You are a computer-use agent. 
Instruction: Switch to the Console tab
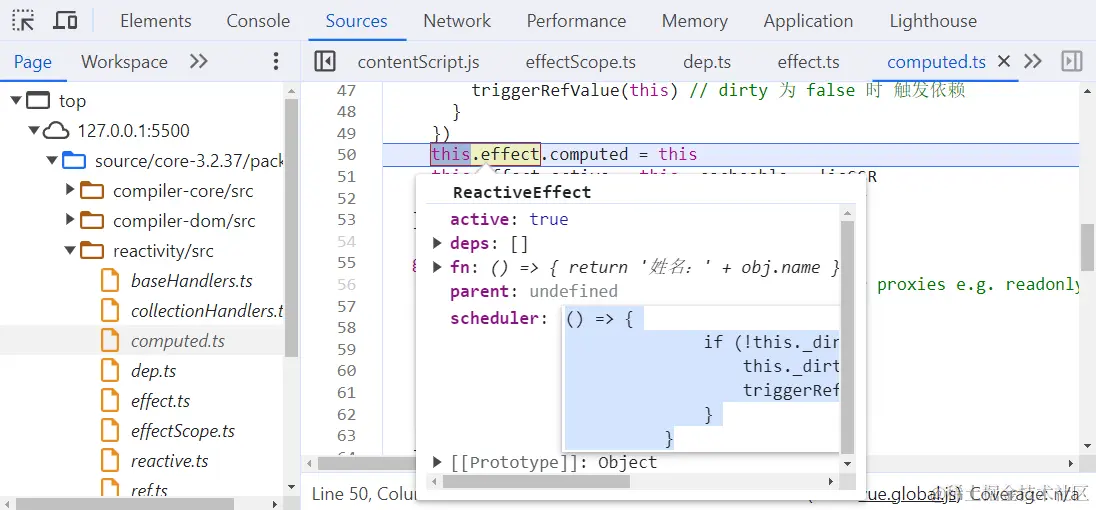pyautogui.click(x=258, y=21)
